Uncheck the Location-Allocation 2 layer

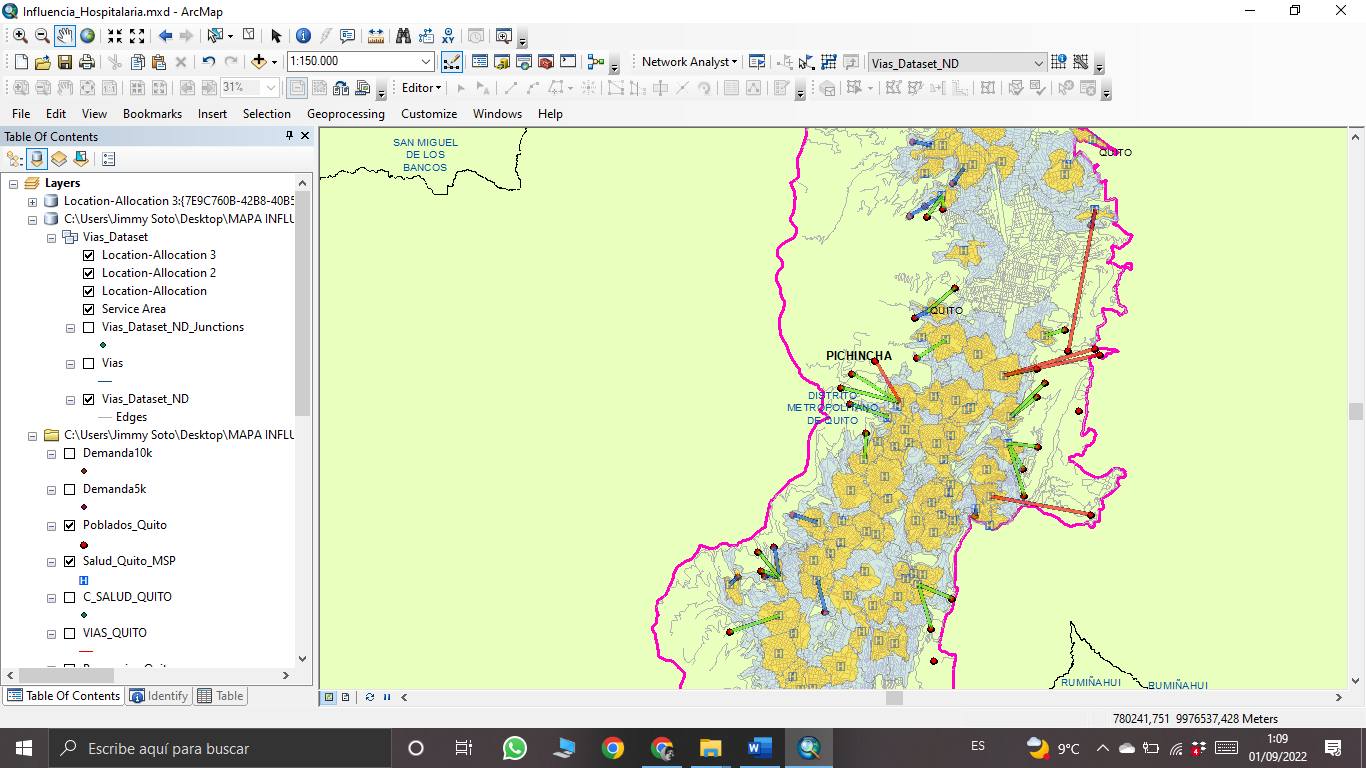tap(88, 273)
